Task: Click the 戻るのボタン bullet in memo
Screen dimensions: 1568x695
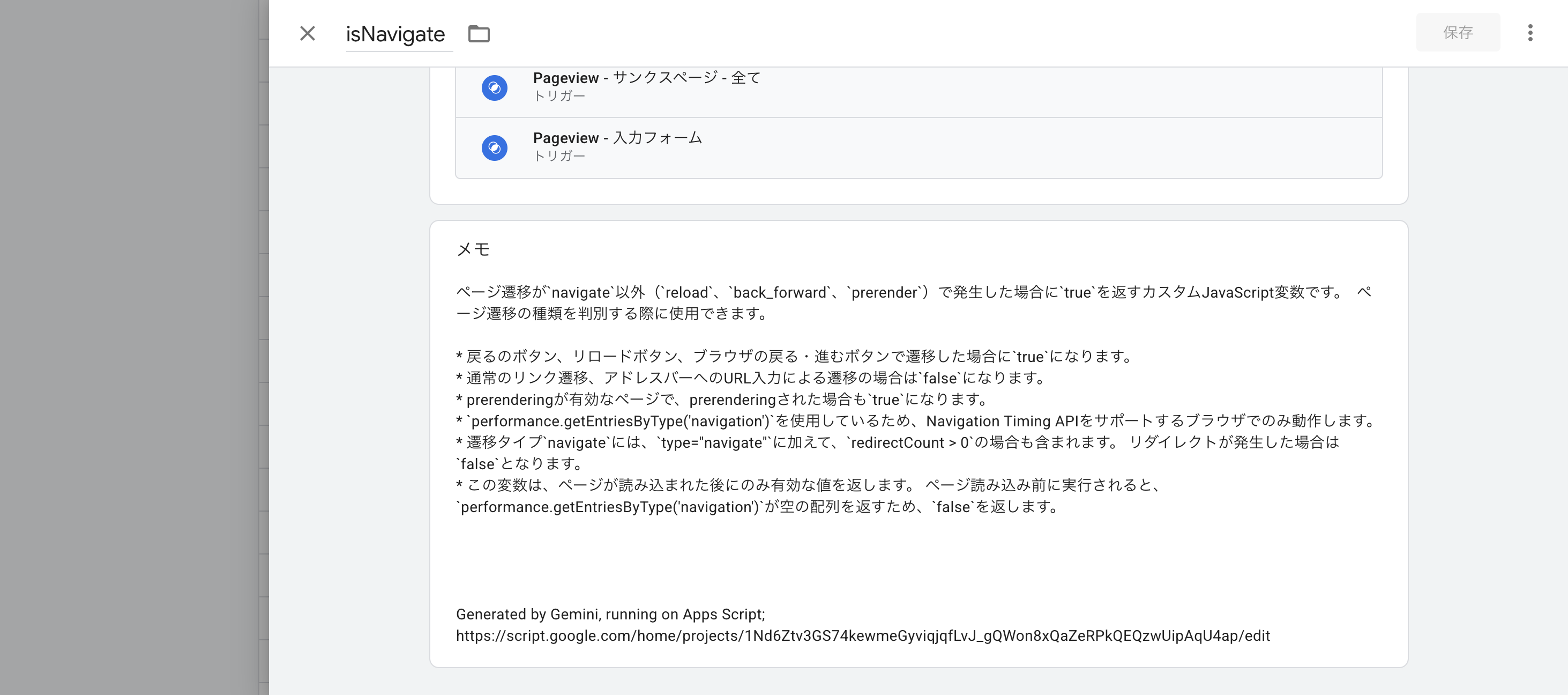Action: click(x=794, y=356)
